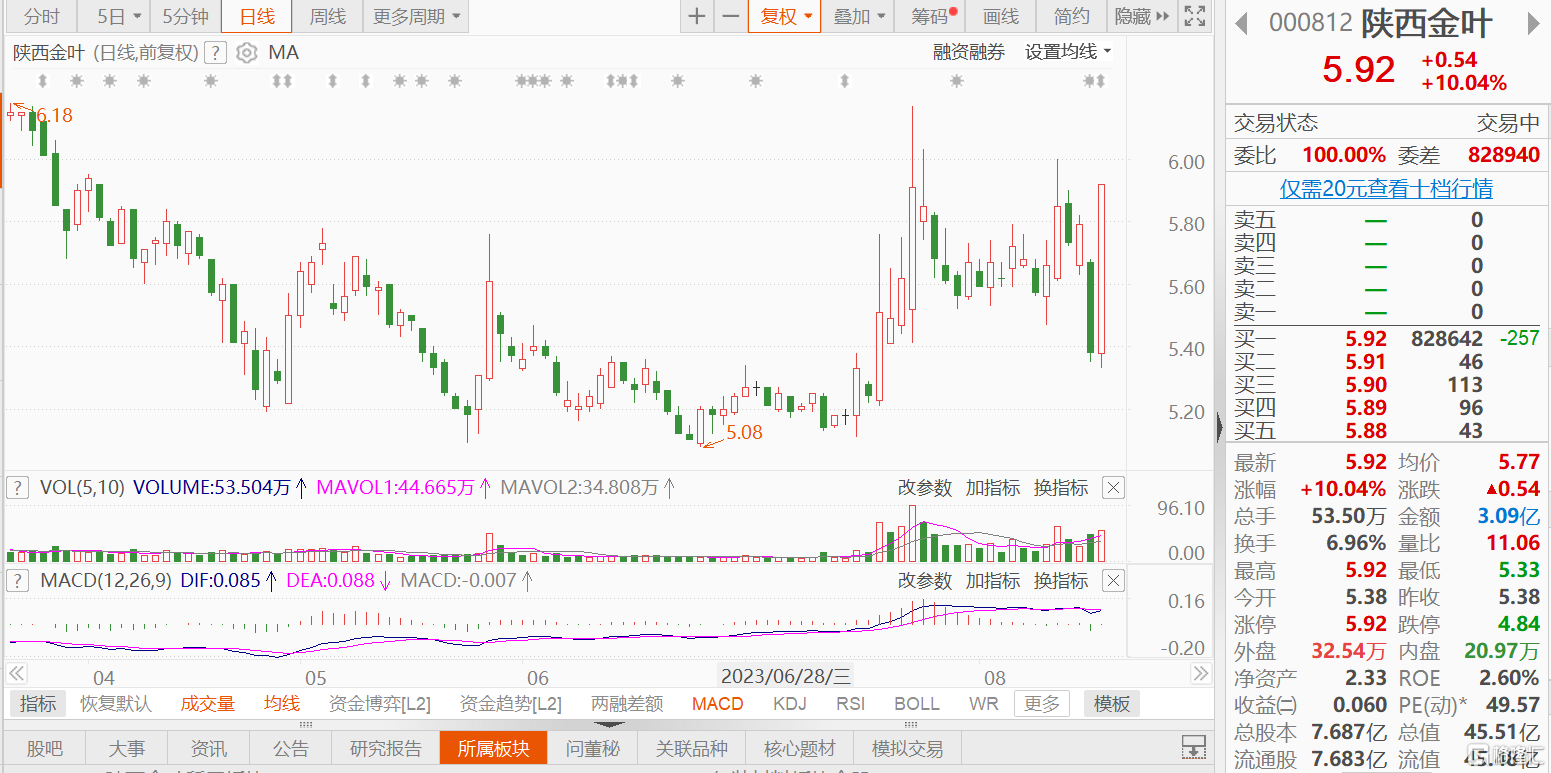This screenshot has height=773, width=1551.
Task: Jump to earliest chart data with double-left arrow
Action: [16, 675]
